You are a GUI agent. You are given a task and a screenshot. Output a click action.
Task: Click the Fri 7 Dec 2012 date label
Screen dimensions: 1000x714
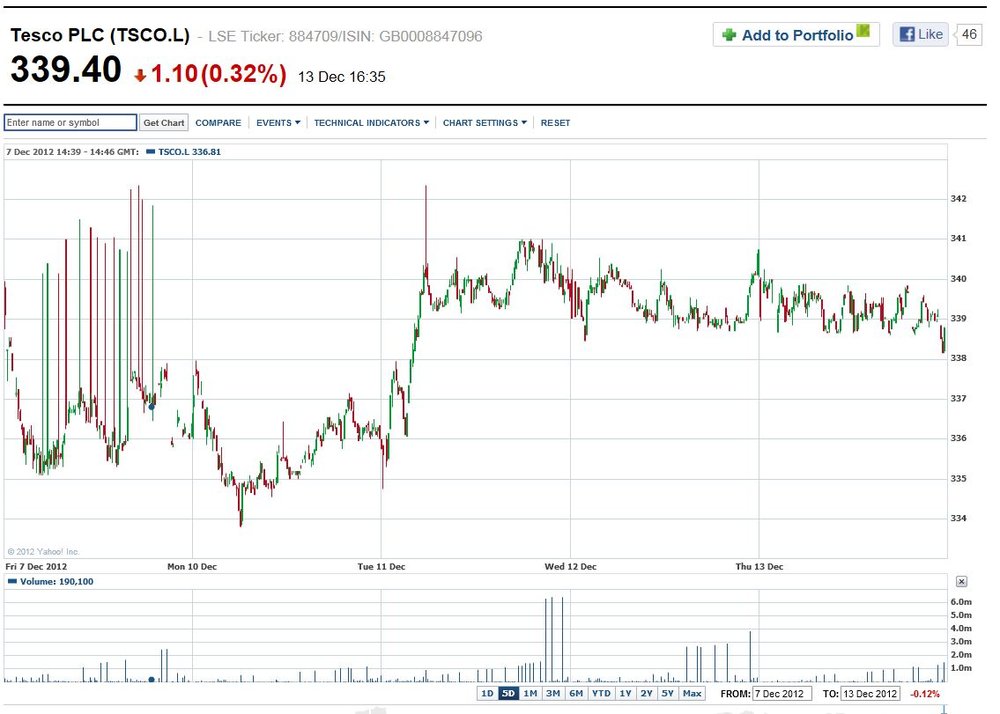tap(36, 566)
